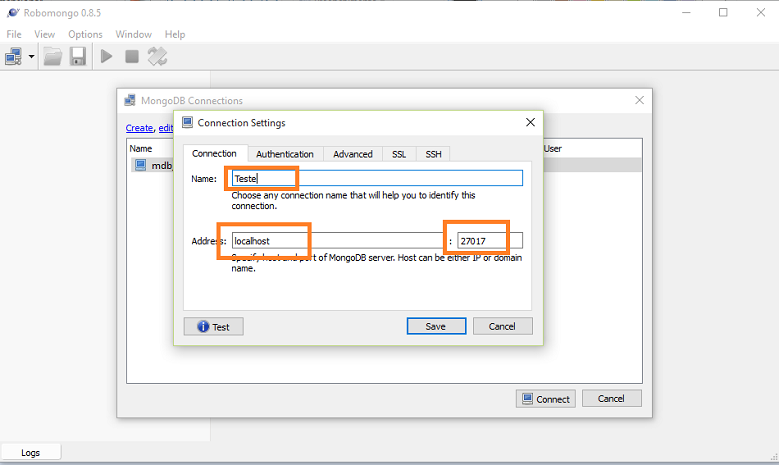
Task: Open the Window menu
Action: [134, 34]
